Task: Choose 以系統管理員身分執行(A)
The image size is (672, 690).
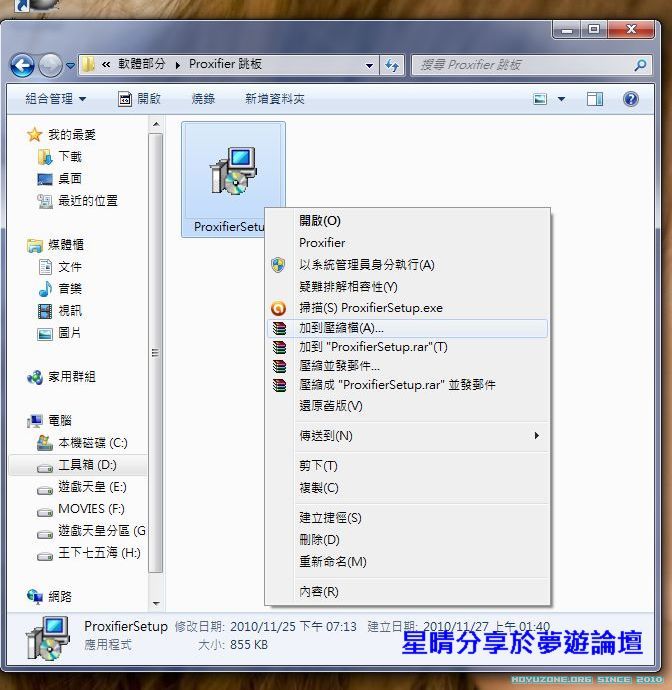Action: click(x=408, y=264)
